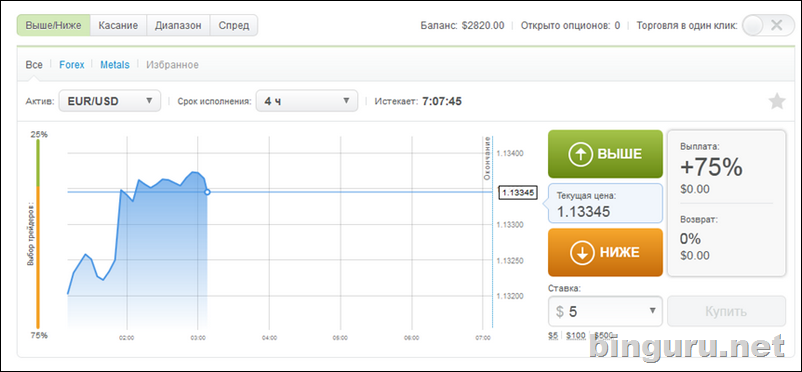
Task: Open the Ставка amount dropdown arrow
Action: [x=652, y=311]
